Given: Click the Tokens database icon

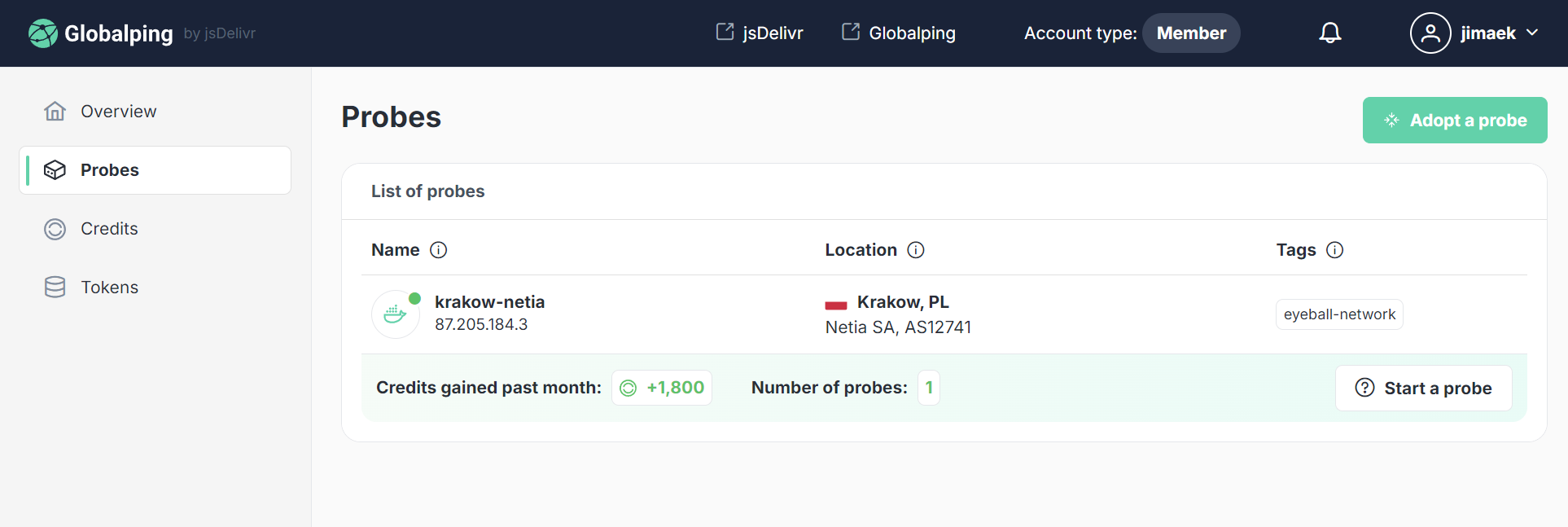Looking at the screenshot, I should tap(55, 287).
